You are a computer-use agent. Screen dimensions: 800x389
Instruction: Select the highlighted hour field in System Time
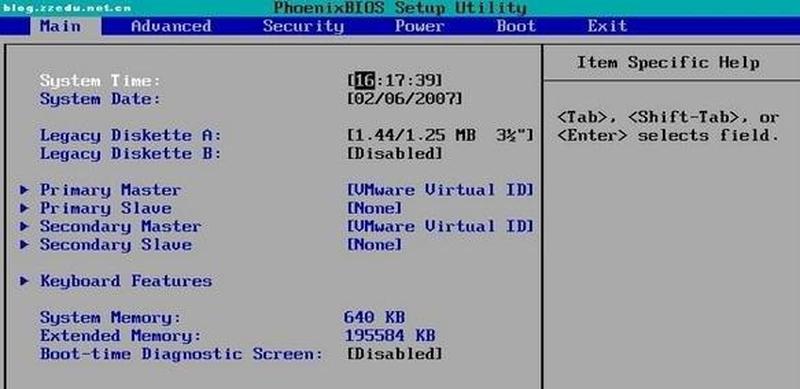[364, 81]
